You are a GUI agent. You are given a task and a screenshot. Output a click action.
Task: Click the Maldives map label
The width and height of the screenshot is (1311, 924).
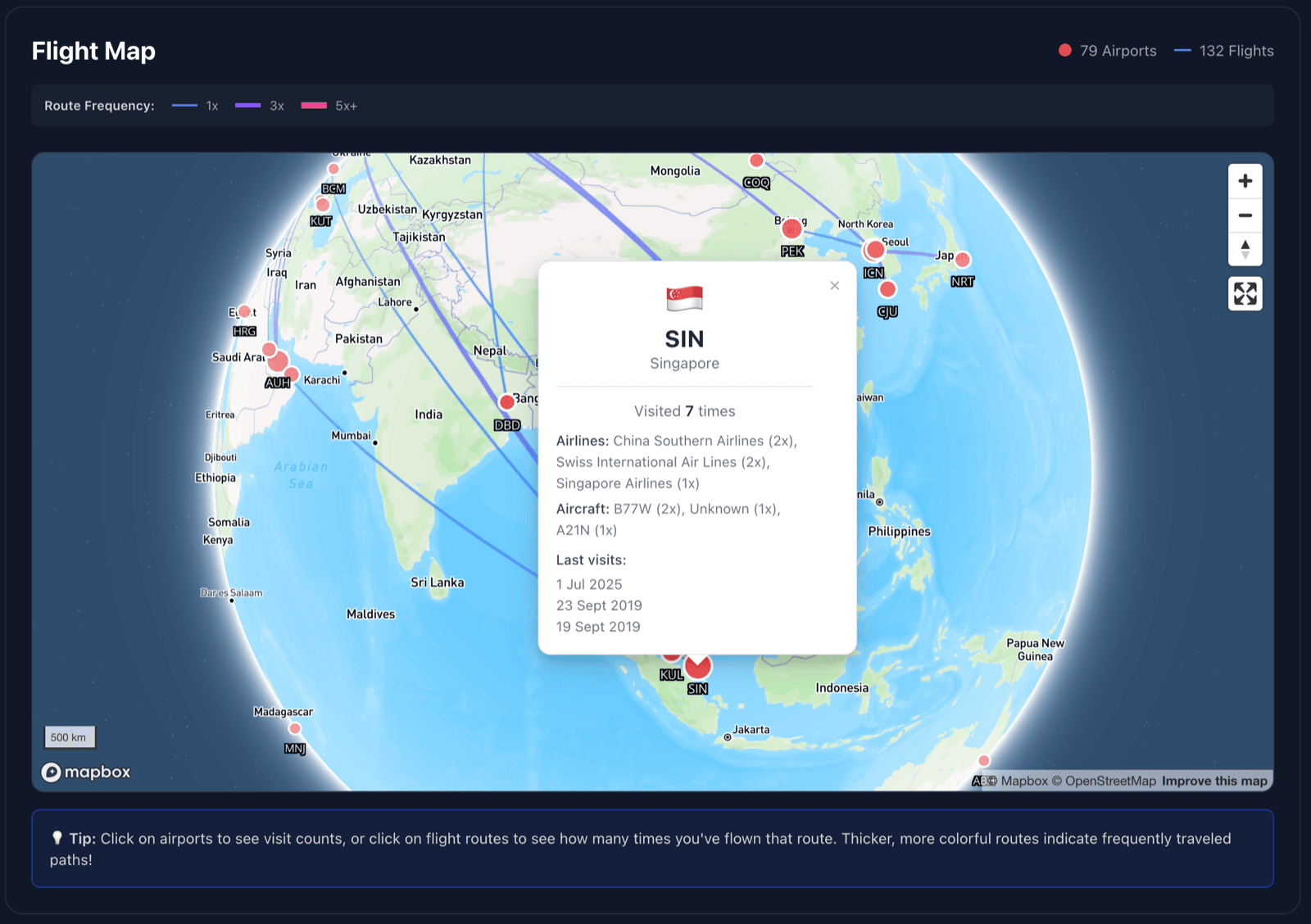tap(370, 614)
